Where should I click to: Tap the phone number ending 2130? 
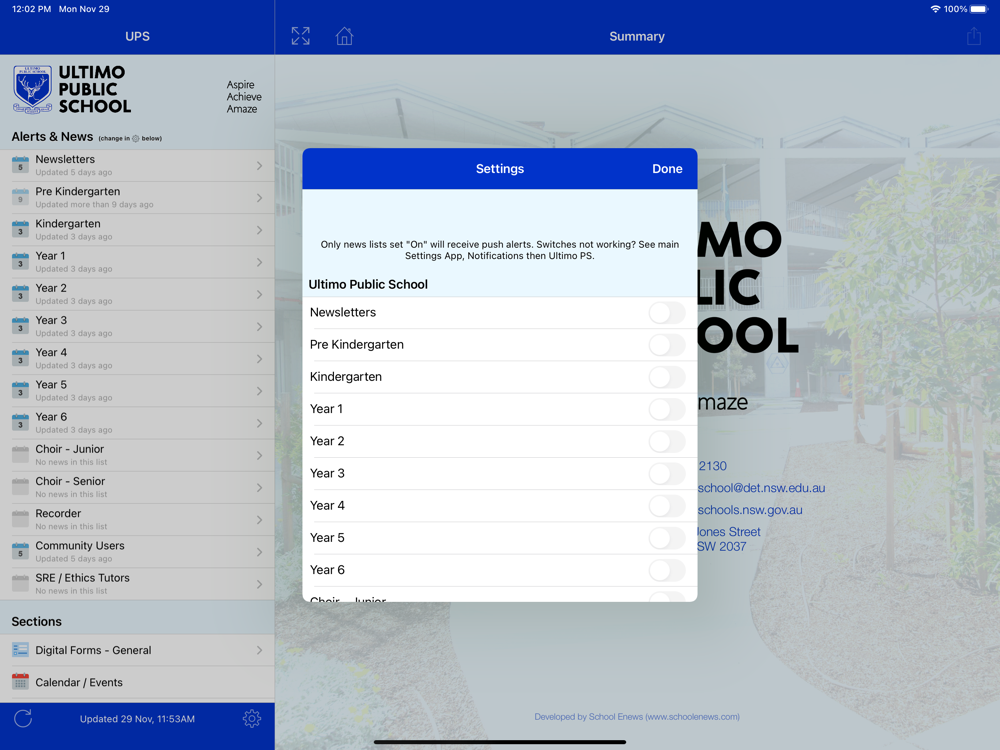pos(712,466)
